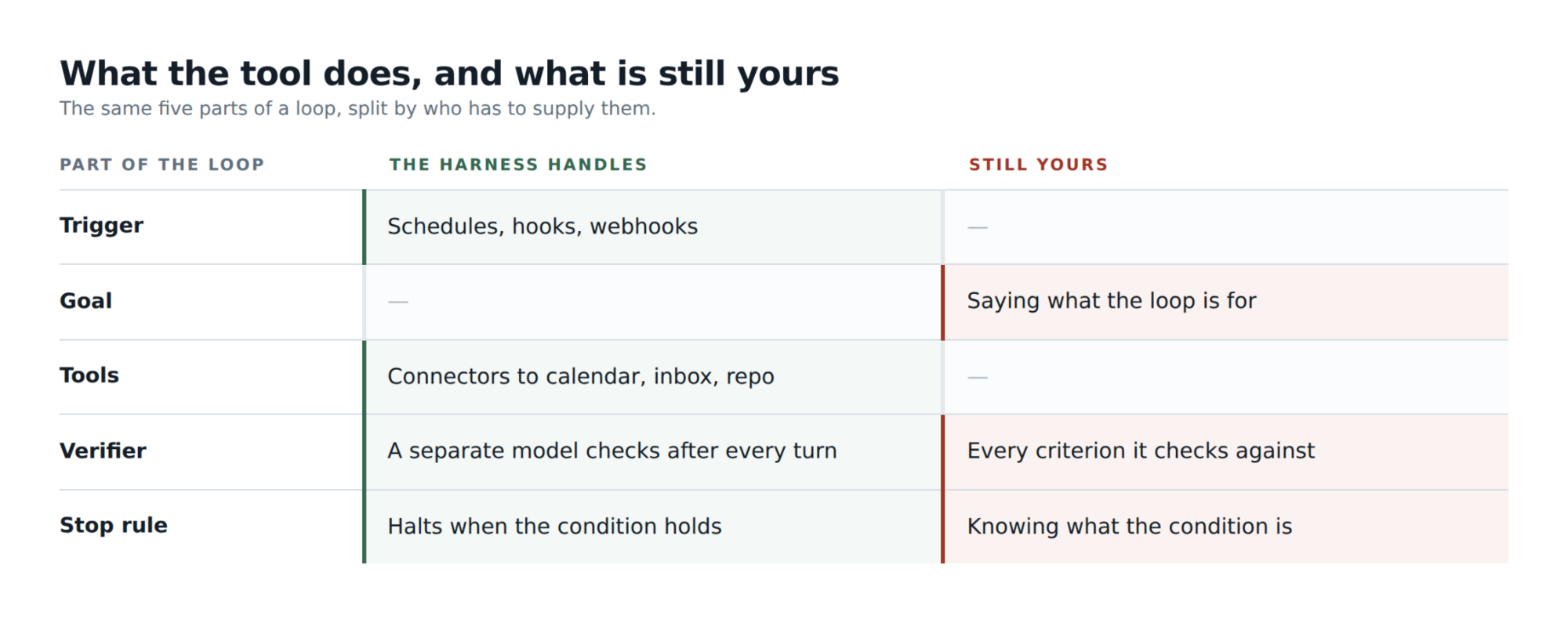Click the Verifier row label
Screen dimensions: 1568x623
(103, 451)
